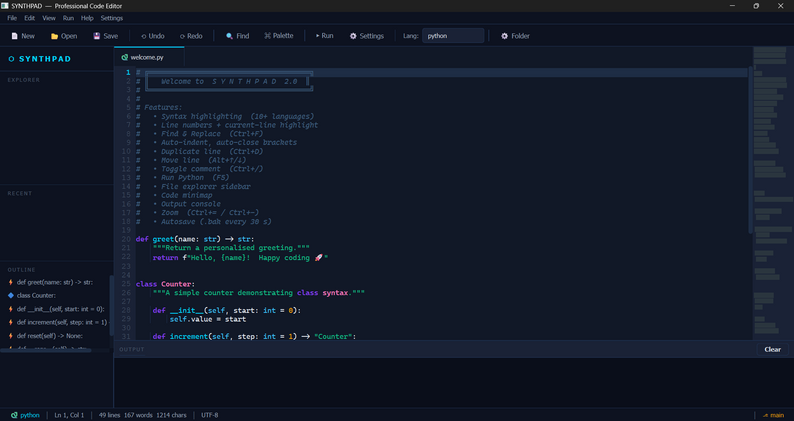Open Settings via the gear icon

pos(367,36)
